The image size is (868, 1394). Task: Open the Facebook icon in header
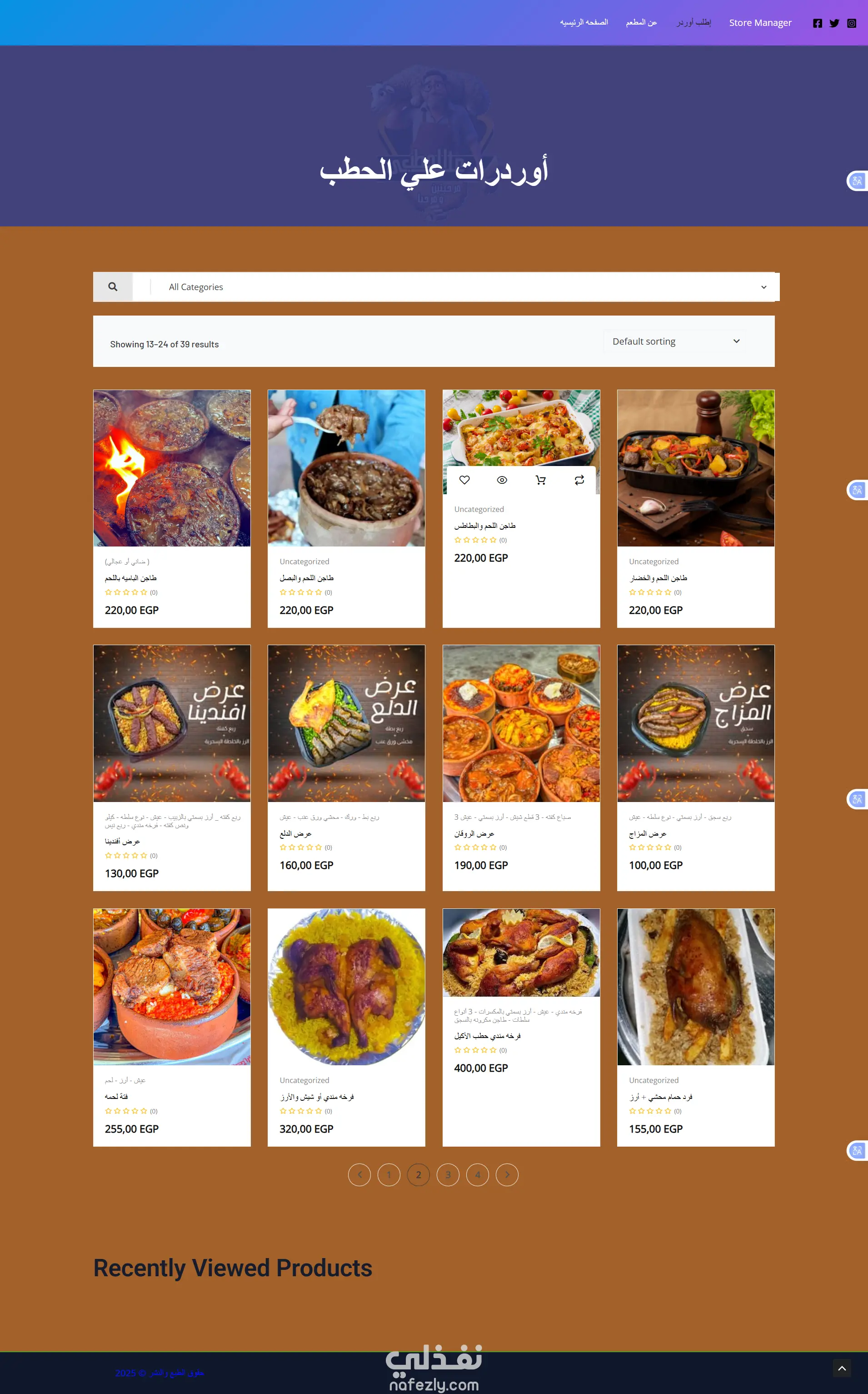click(x=818, y=23)
